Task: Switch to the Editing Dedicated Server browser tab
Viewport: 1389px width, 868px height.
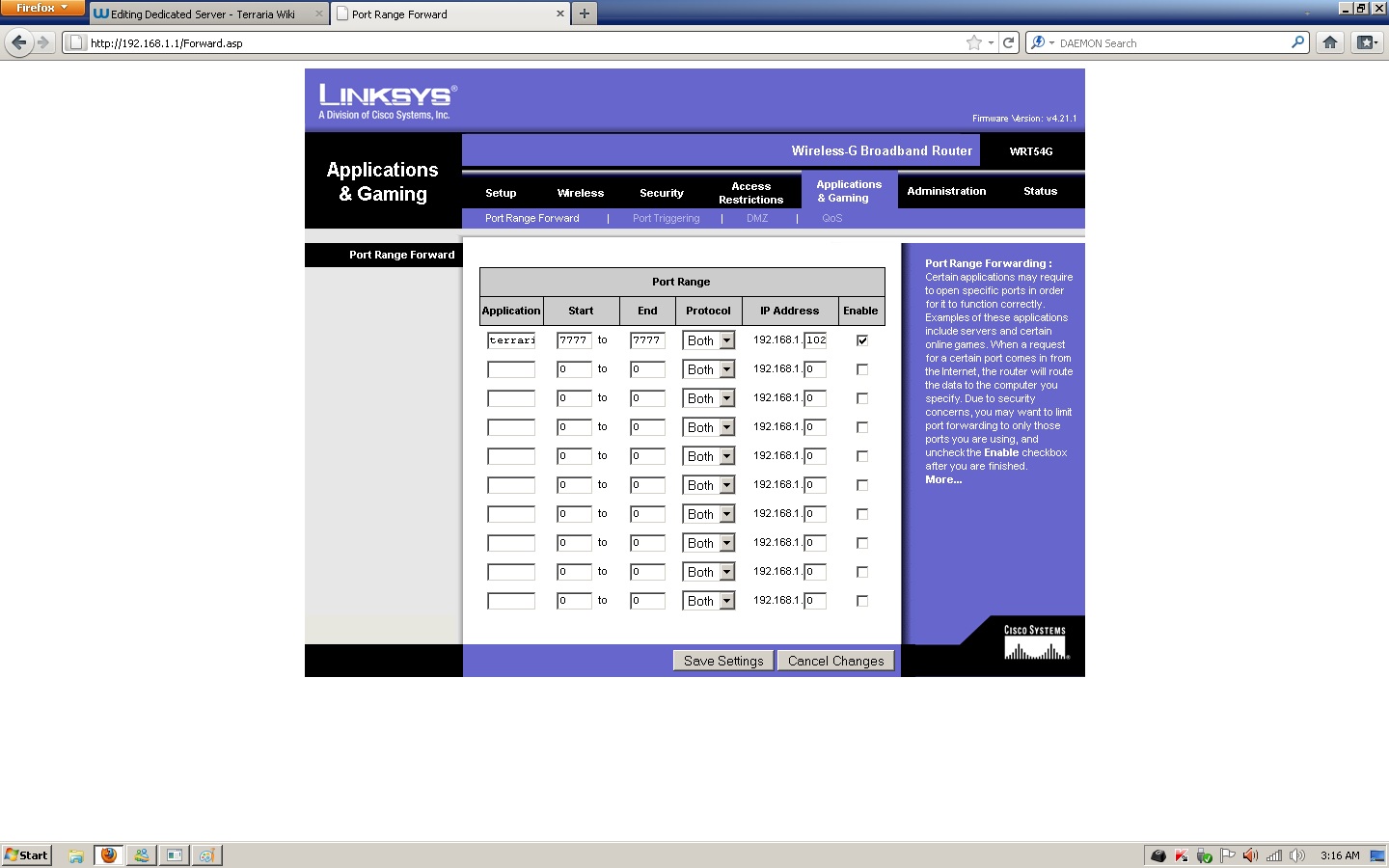Action: (x=209, y=14)
